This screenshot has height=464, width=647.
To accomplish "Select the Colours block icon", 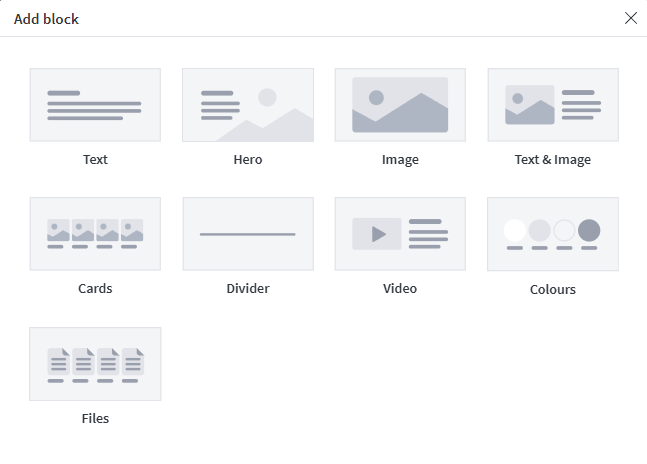I will coord(553,234).
